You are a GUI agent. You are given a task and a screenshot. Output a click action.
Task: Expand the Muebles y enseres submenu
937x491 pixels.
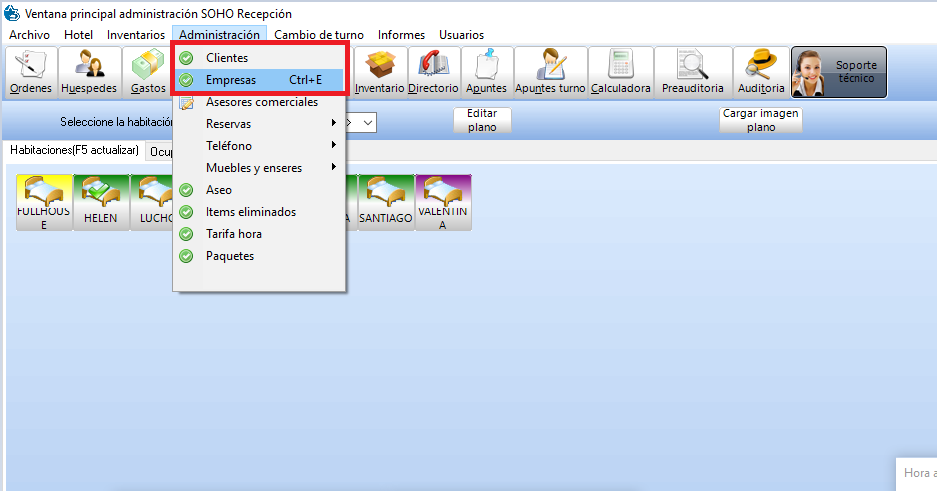(260, 168)
